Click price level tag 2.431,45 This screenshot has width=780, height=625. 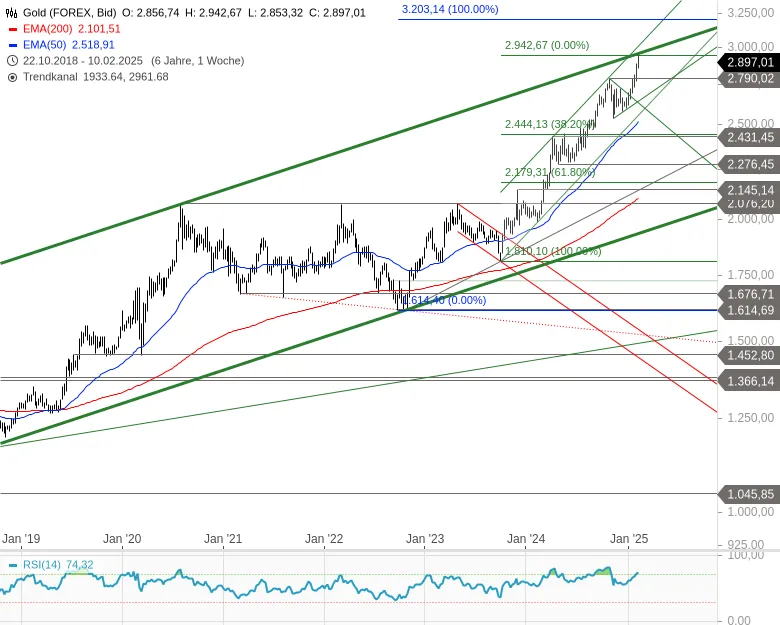[748, 137]
